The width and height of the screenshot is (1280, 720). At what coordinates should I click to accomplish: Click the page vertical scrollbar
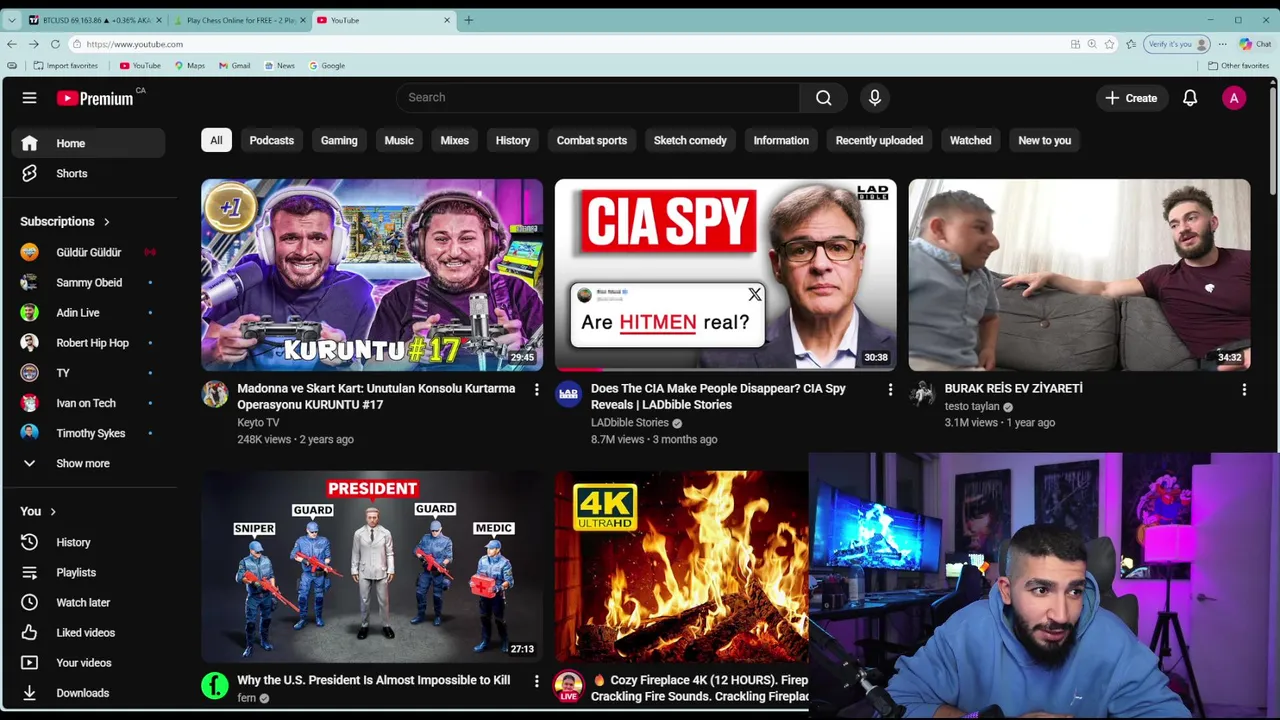click(x=1273, y=140)
